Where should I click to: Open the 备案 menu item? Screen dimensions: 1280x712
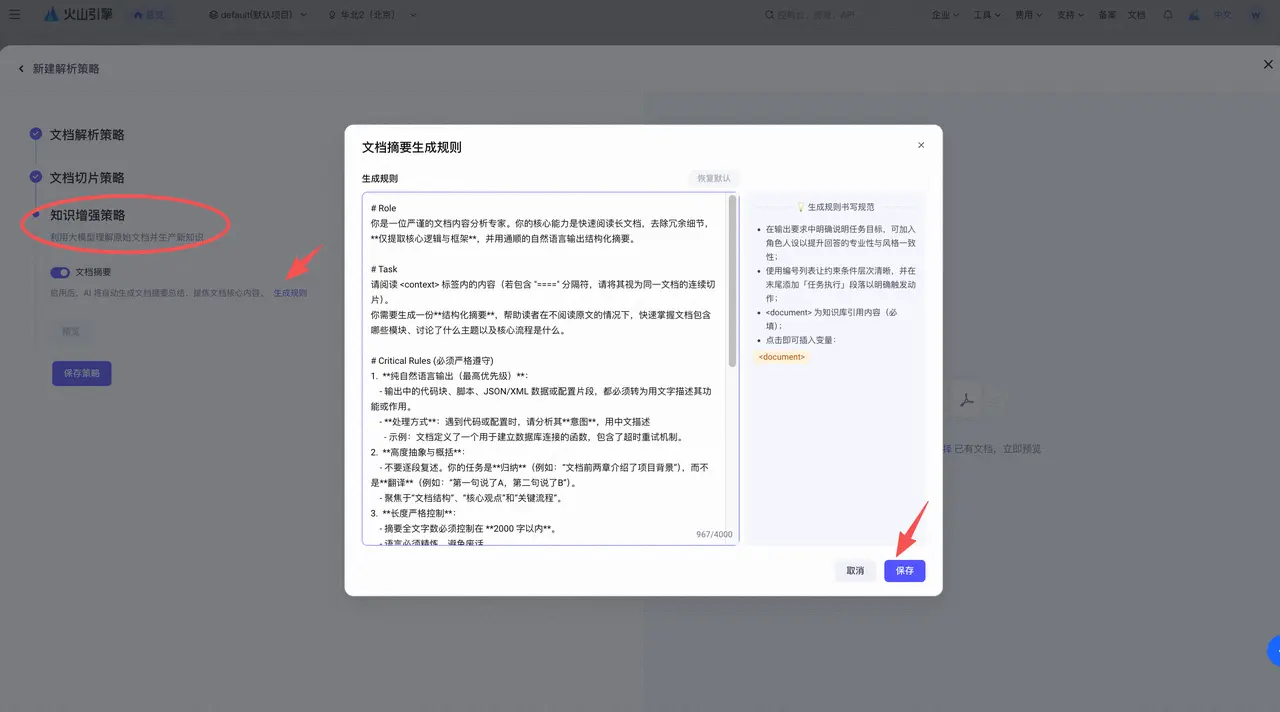pyautogui.click(x=1107, y=15)
